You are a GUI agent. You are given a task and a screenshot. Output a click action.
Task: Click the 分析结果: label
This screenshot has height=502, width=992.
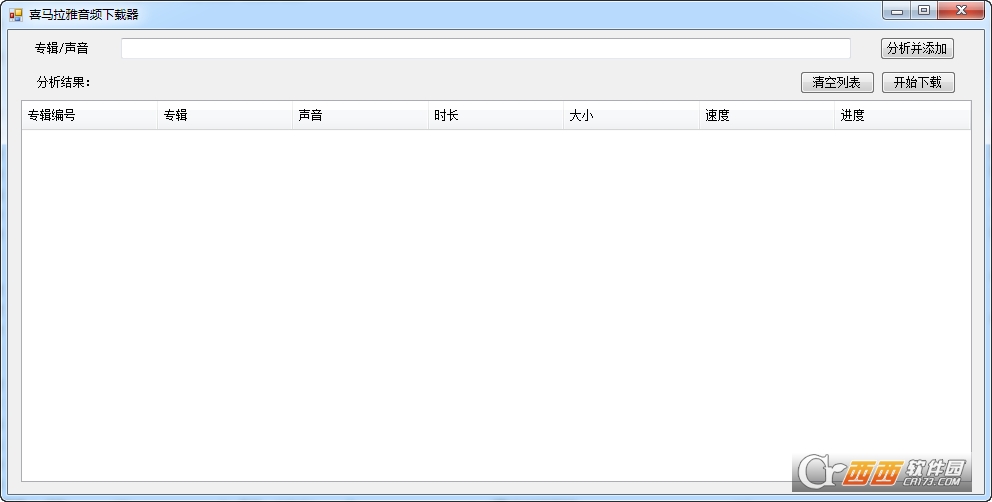(x=63, y=82)
